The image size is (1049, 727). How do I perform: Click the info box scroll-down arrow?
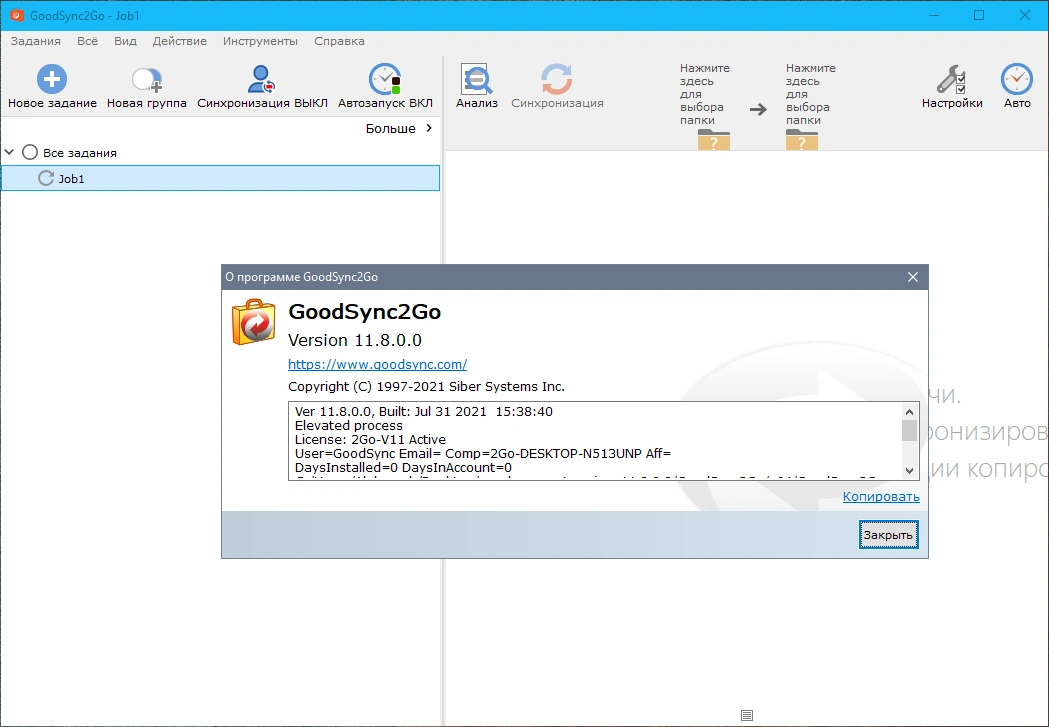pos(909,471)
